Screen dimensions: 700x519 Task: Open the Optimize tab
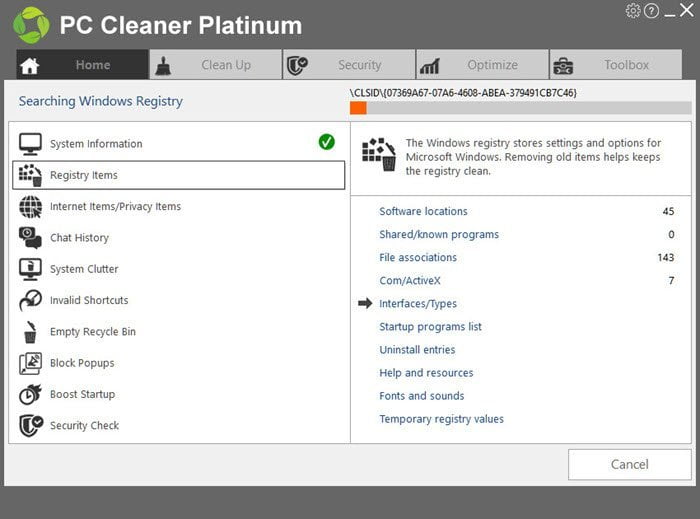(x=483, y=65)
